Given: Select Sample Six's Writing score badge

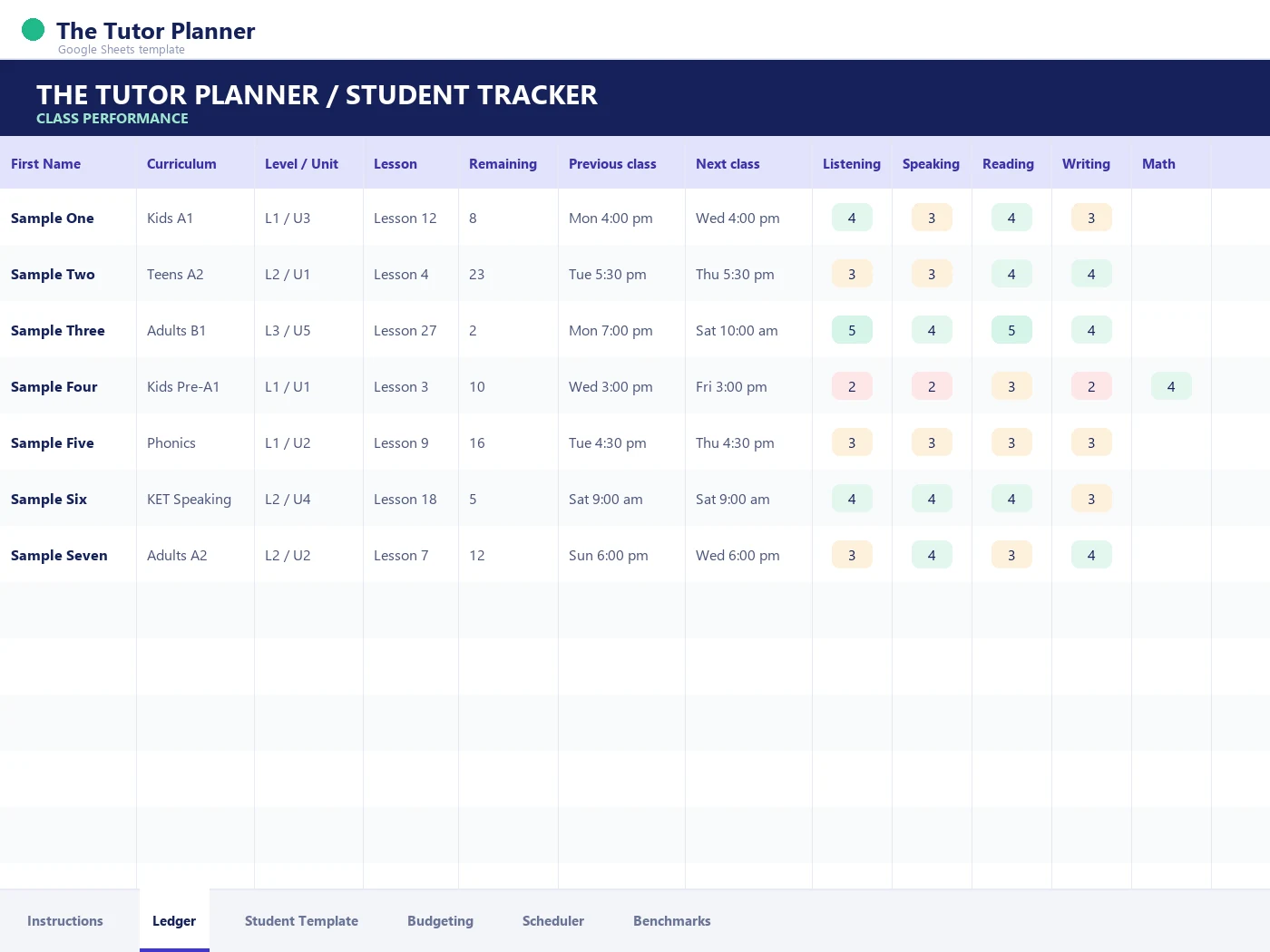Looking at the screenshot, I should 1091,499.
